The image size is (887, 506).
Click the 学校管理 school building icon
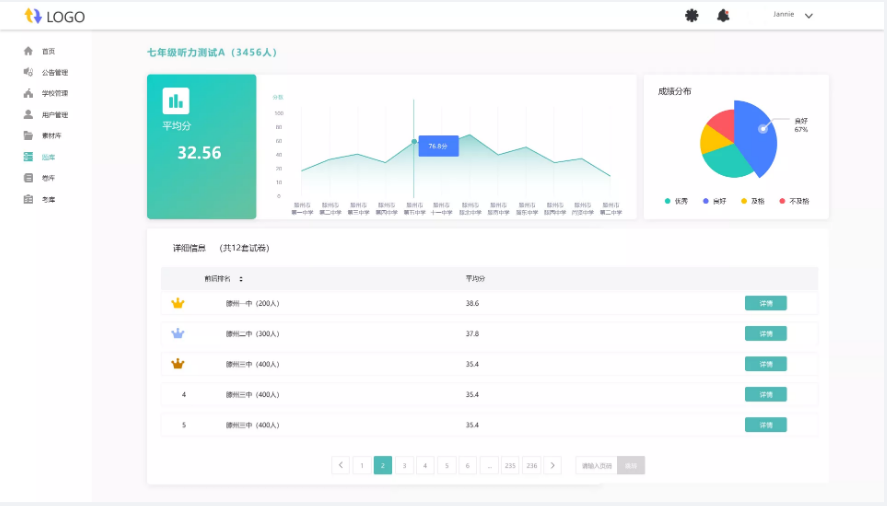[x=28, y=93]
